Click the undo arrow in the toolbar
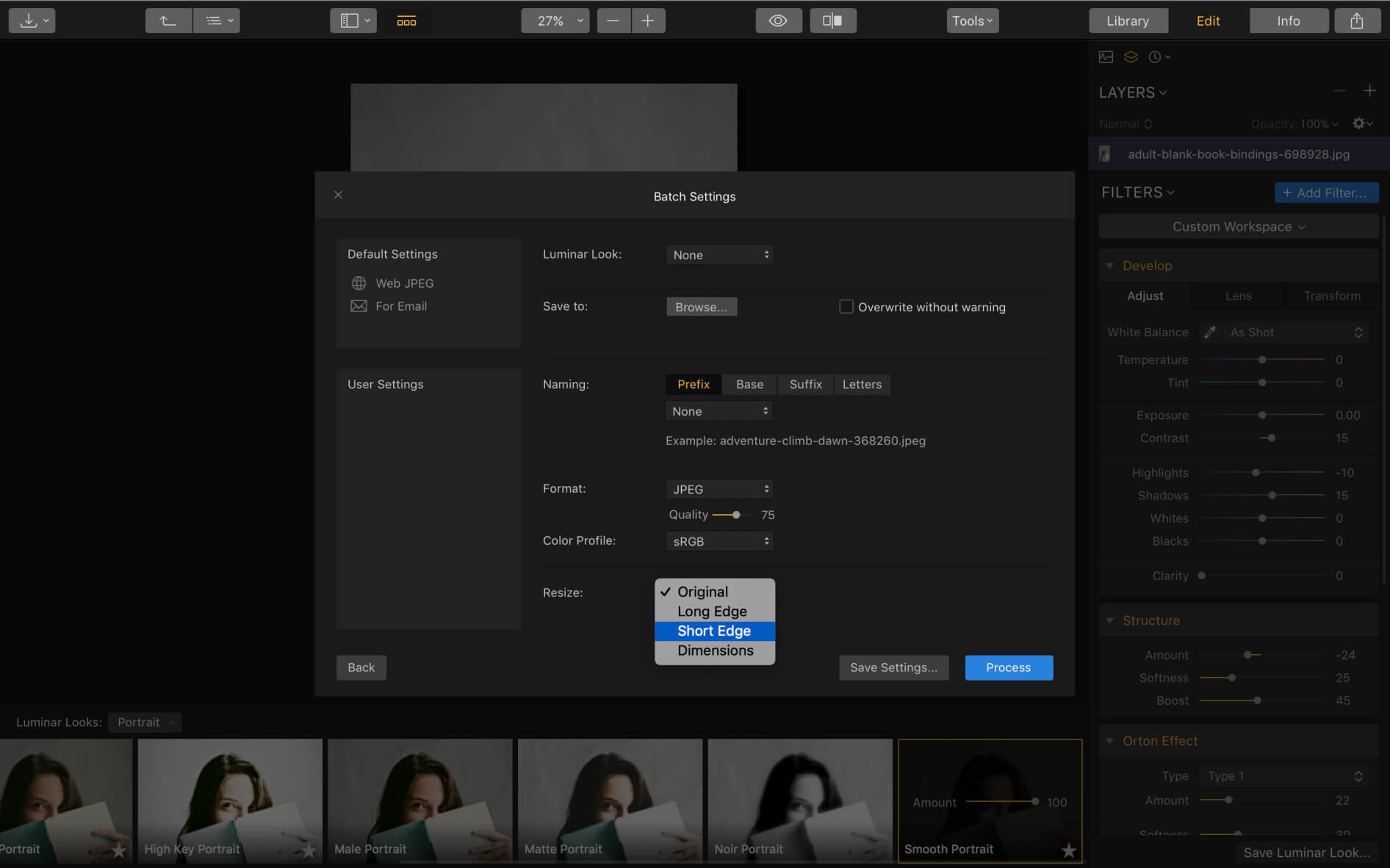The width and height of the screenshot is (1390, 868). (168, 21)
